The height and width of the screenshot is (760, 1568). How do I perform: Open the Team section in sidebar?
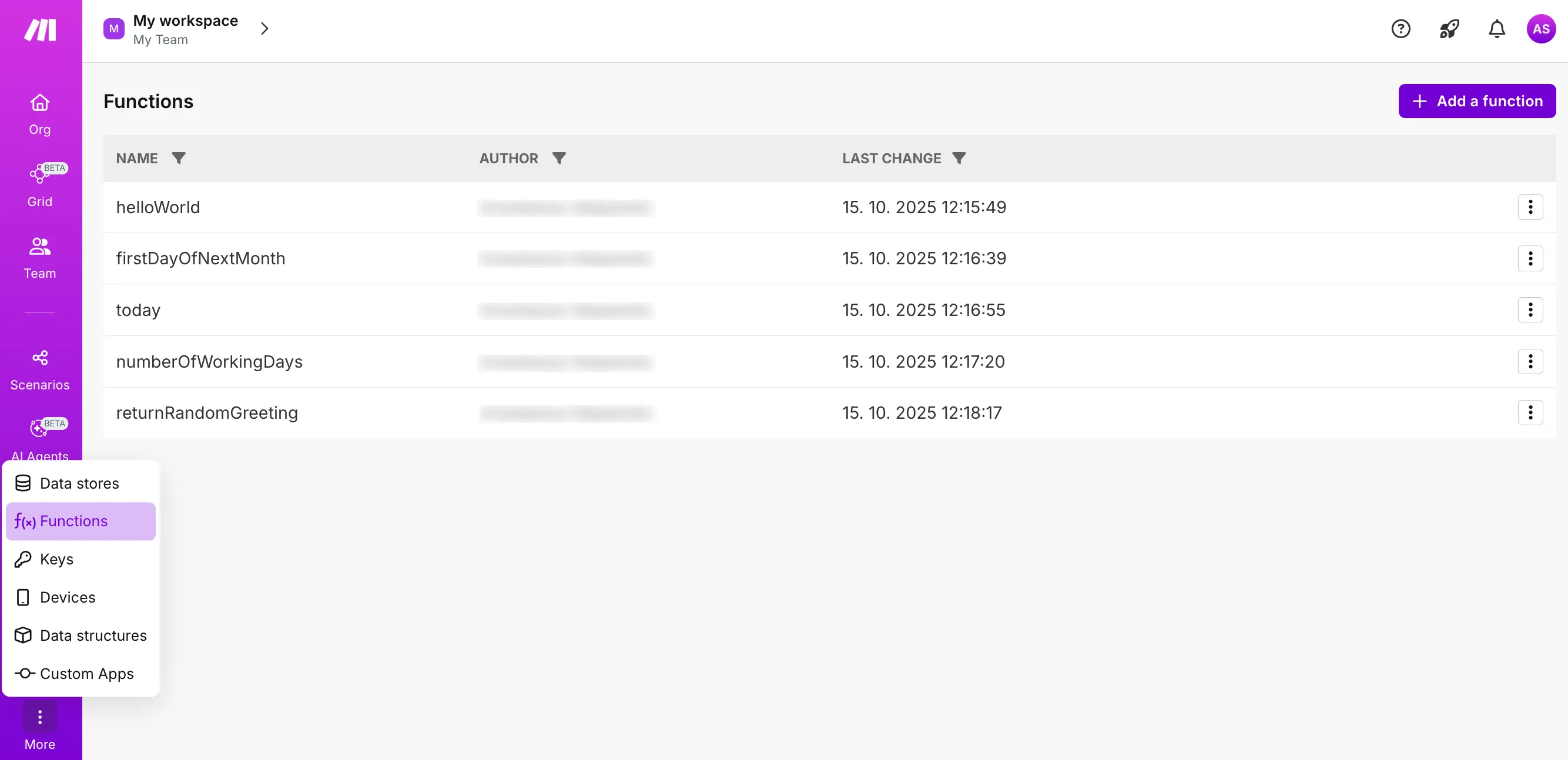pos(39,257)
